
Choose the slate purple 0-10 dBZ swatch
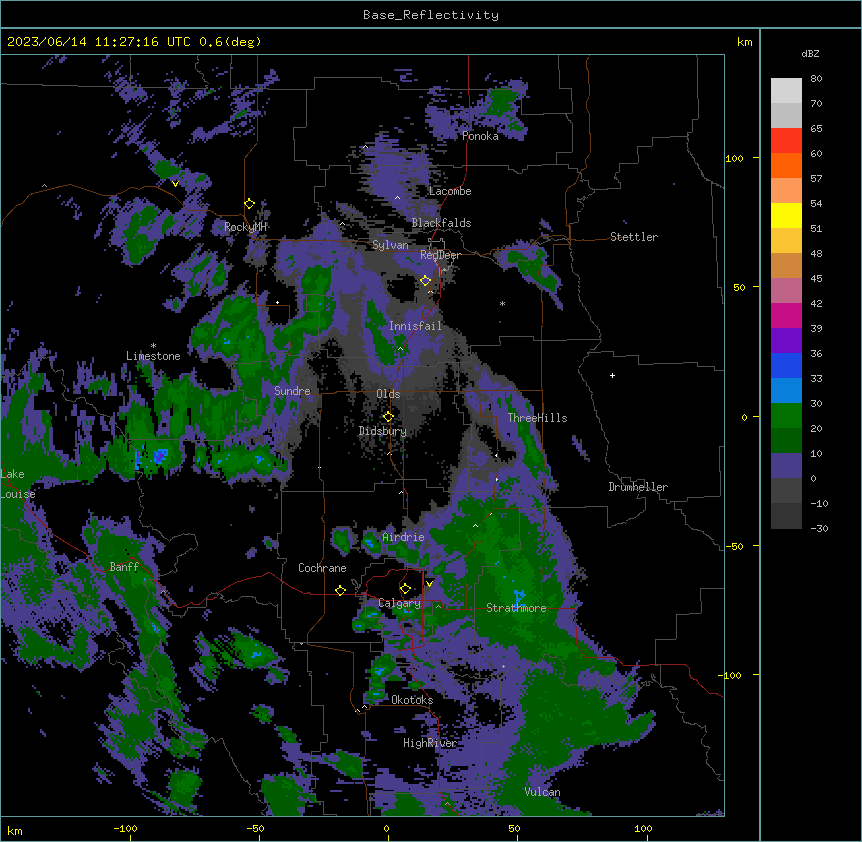(786, 466)
